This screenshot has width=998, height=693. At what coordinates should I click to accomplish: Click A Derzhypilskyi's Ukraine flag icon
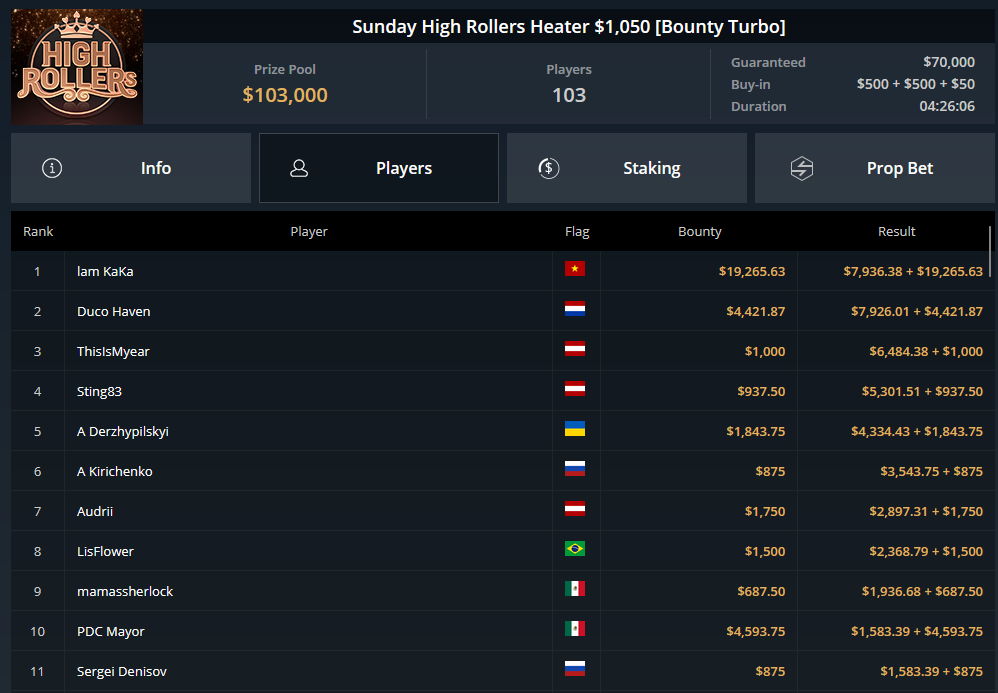click(x=575, y=429)
